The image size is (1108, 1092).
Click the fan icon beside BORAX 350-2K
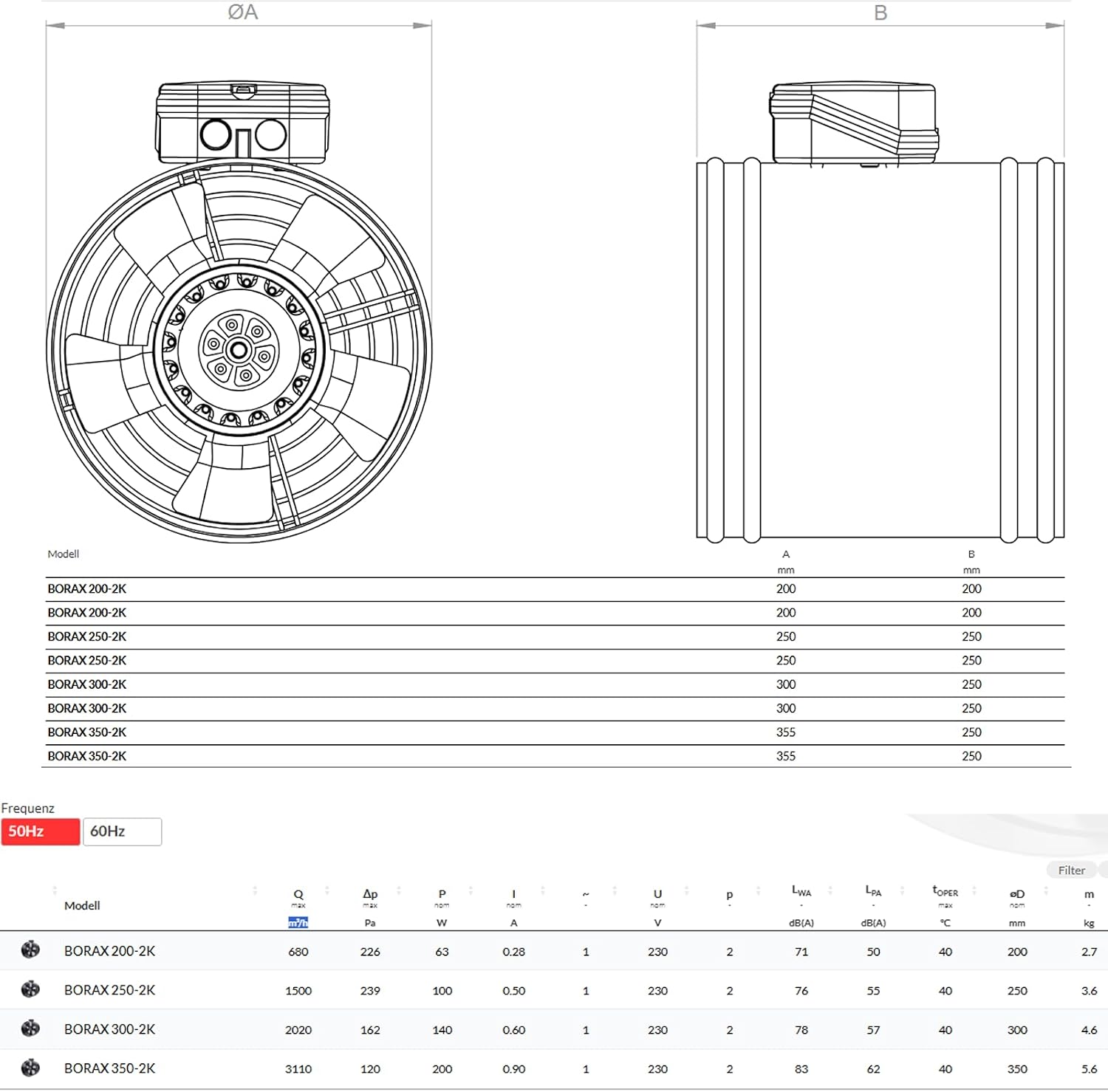[x=30, y=1067]
